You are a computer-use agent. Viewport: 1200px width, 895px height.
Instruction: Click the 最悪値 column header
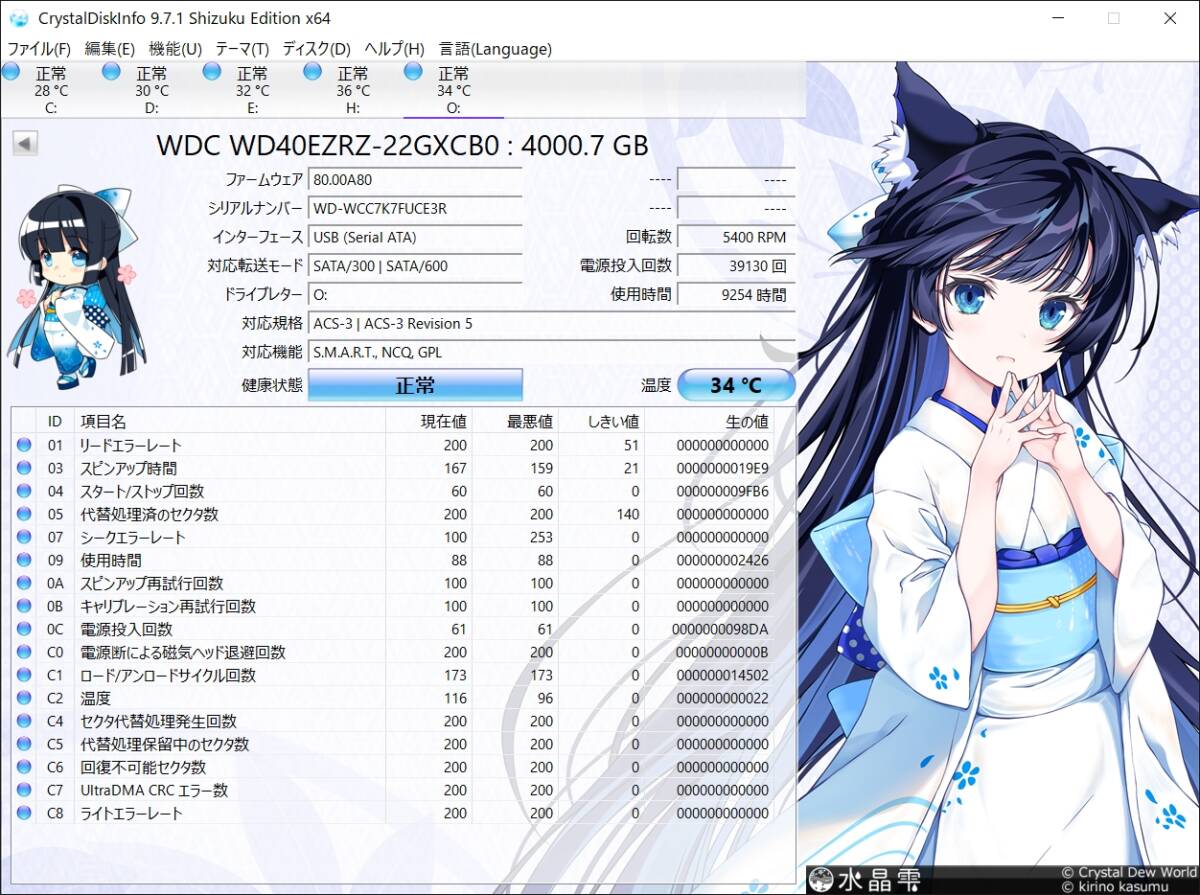tap(516, 421)
